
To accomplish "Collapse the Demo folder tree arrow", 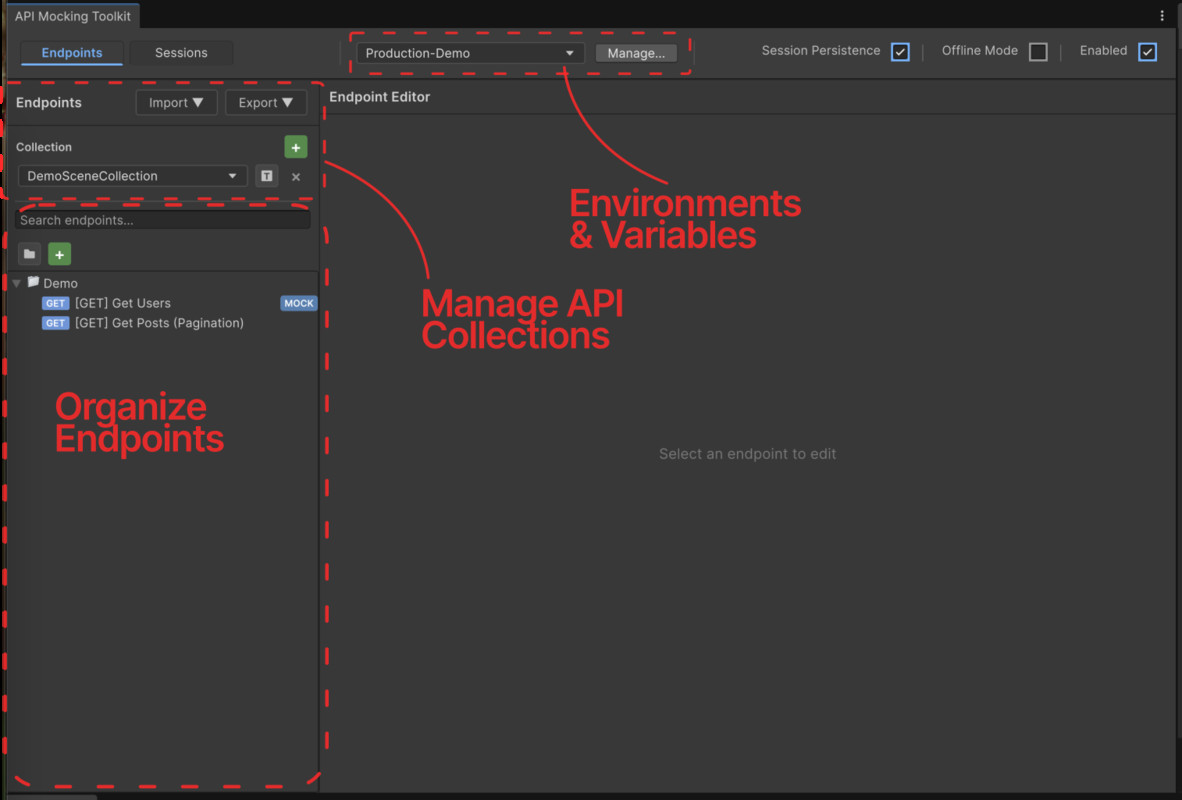I will coord(17,284).
